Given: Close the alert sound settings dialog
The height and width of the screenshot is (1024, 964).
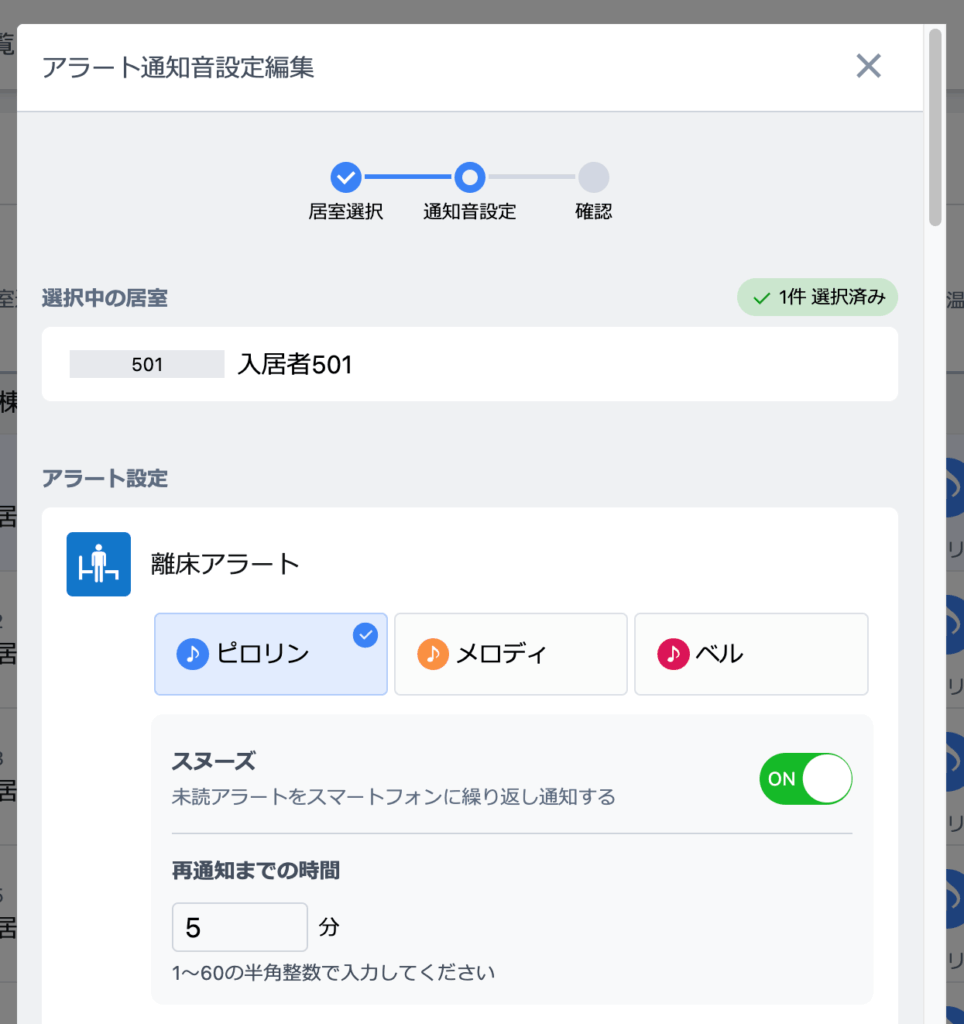Looking at the screenshot, I should click(868, 66).
